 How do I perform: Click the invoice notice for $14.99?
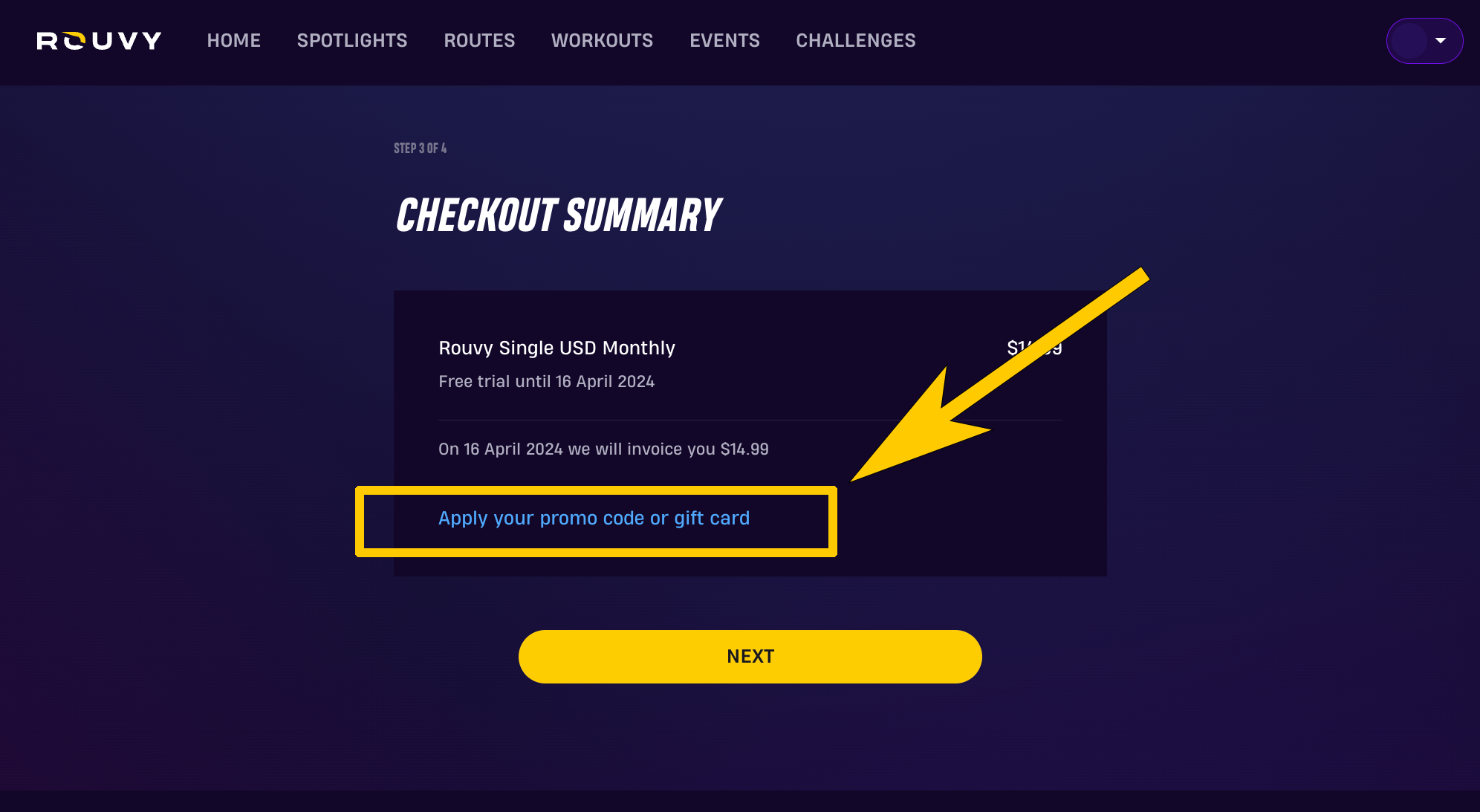(x=603, y=449)
